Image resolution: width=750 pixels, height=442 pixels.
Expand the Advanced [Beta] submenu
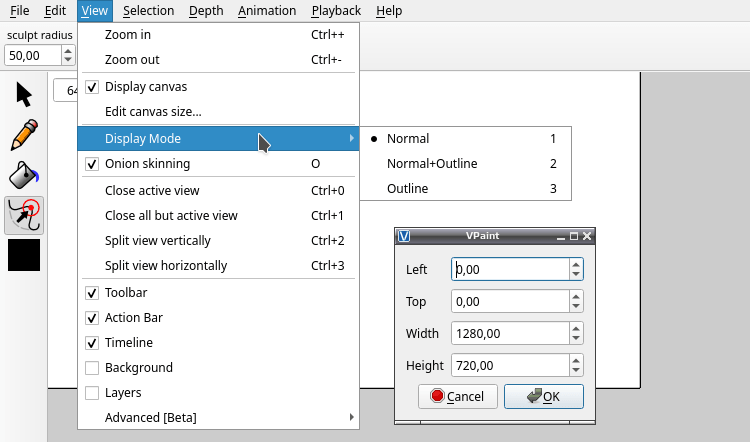click(x=218, y=418)
